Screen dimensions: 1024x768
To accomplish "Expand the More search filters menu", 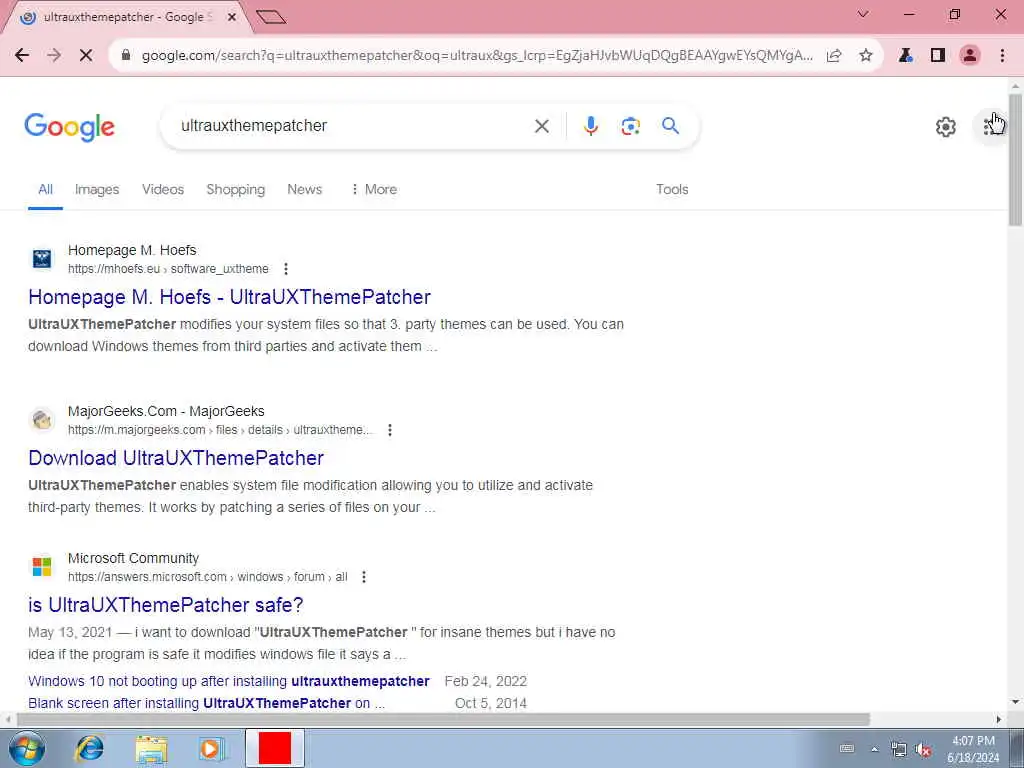I will 374,189.
